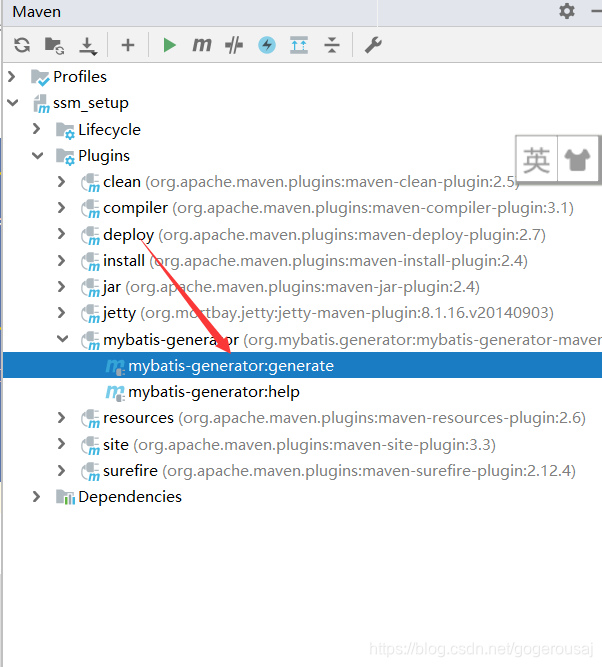The width and height of the screenshot is (602, 667).
Task: Select the ssm_setup project label
Action: (x=91, y=103)
